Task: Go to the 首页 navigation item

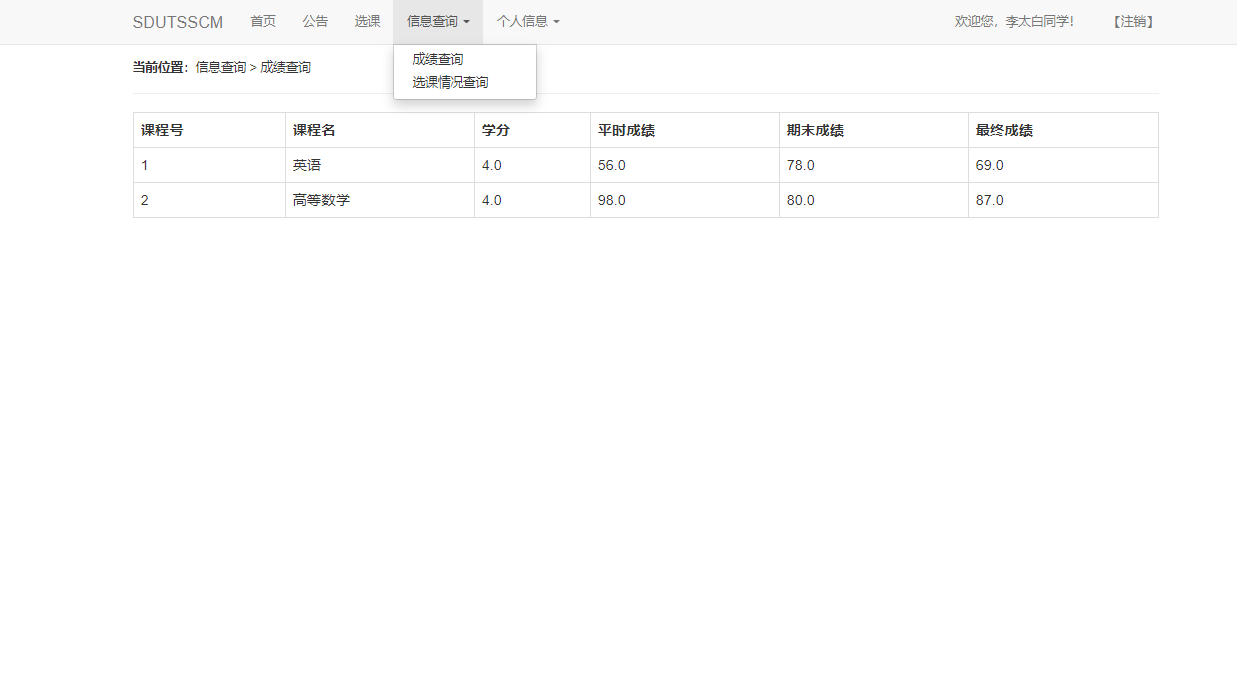Action: point(262,21)
